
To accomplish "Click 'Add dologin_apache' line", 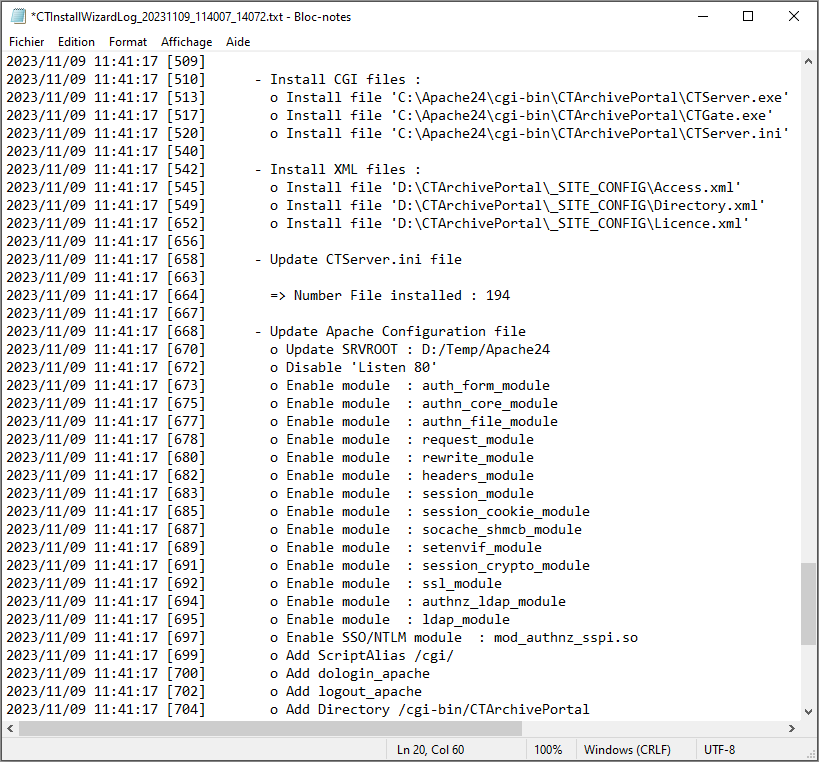I will 350,674.
